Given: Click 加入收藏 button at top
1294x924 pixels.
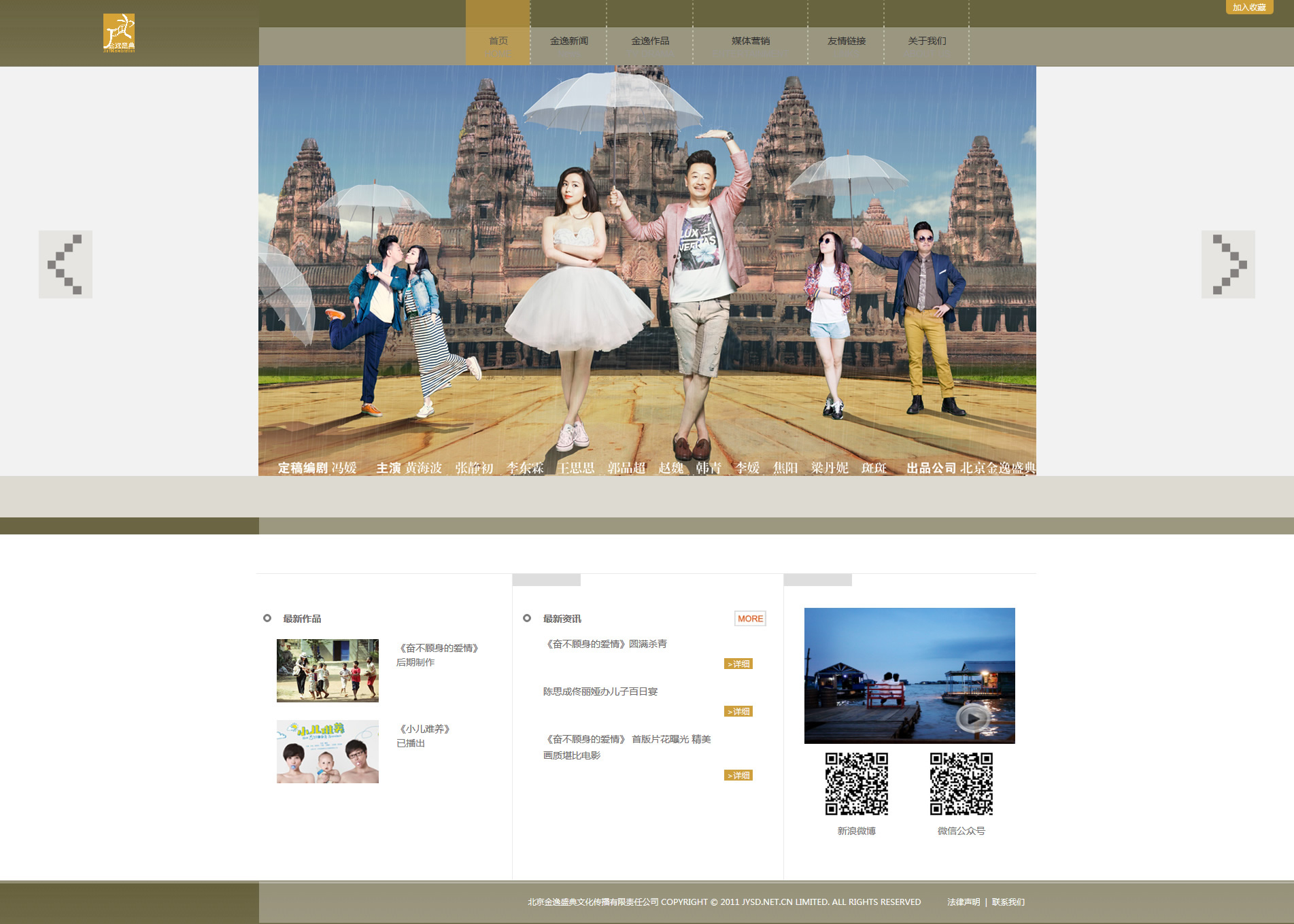Looking at the screenshot, I should [1249, 7].
